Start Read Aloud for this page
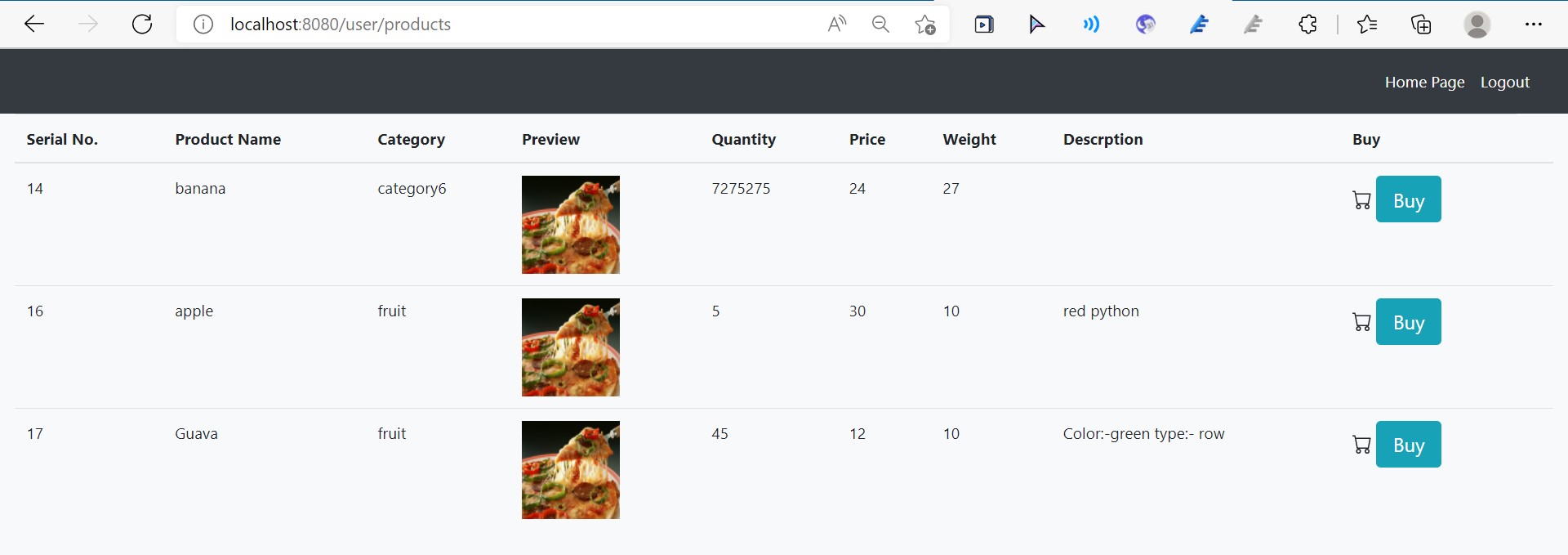Screen dimensions: 1568x555 click(836, 24)
